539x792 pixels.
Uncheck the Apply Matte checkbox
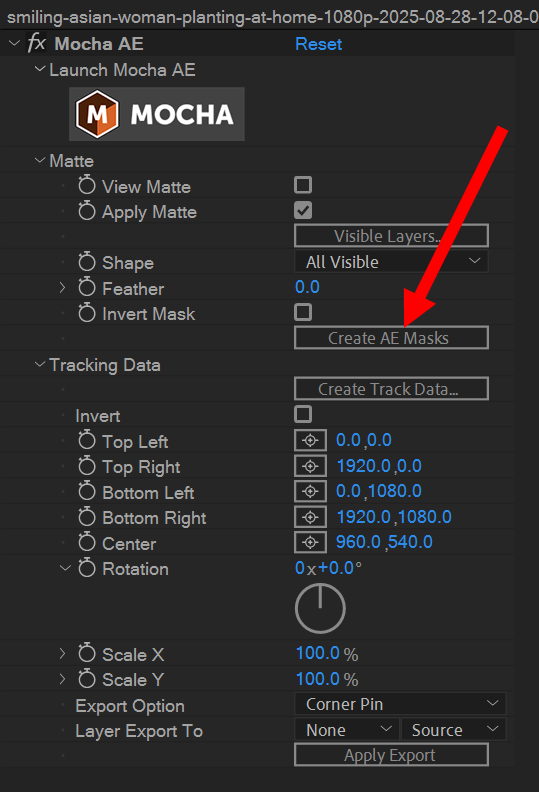pyautogui.click(x=303, y=210)
